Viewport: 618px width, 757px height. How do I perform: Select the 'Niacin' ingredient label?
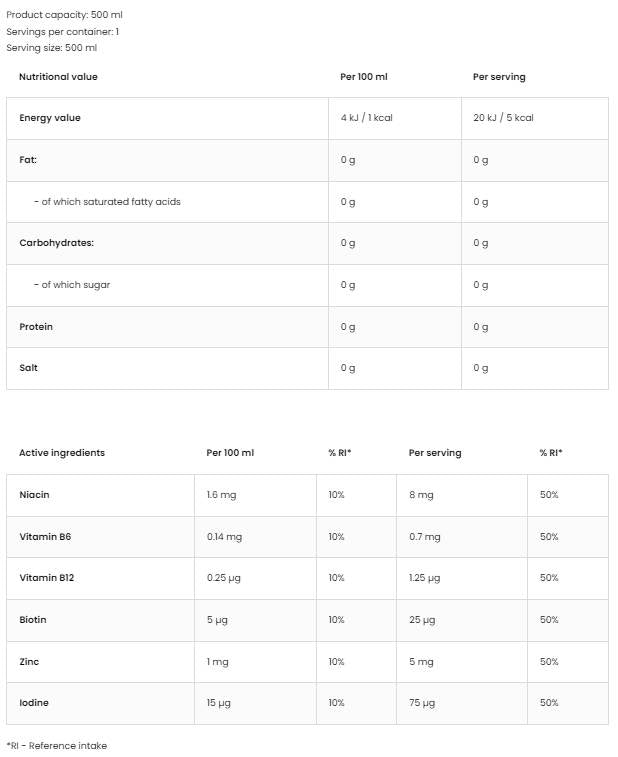(34, 495)
